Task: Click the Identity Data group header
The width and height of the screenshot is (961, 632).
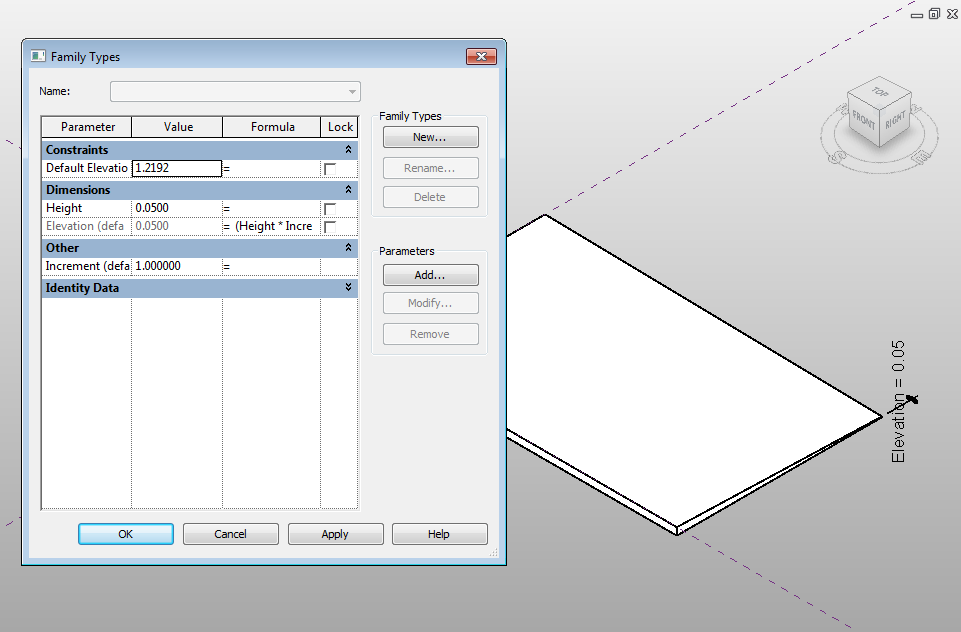Action: coord(200,287)
